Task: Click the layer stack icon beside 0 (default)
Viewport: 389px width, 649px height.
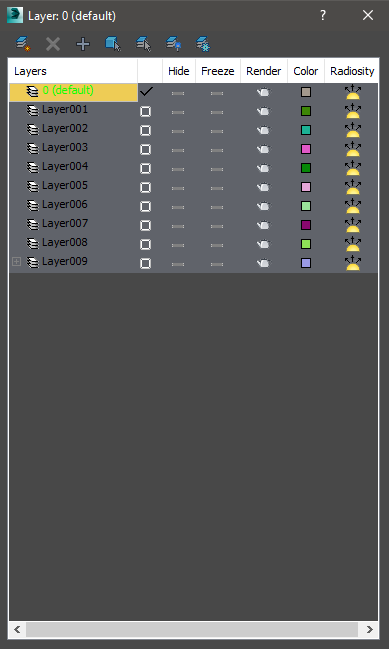Action: click(33, 91)
